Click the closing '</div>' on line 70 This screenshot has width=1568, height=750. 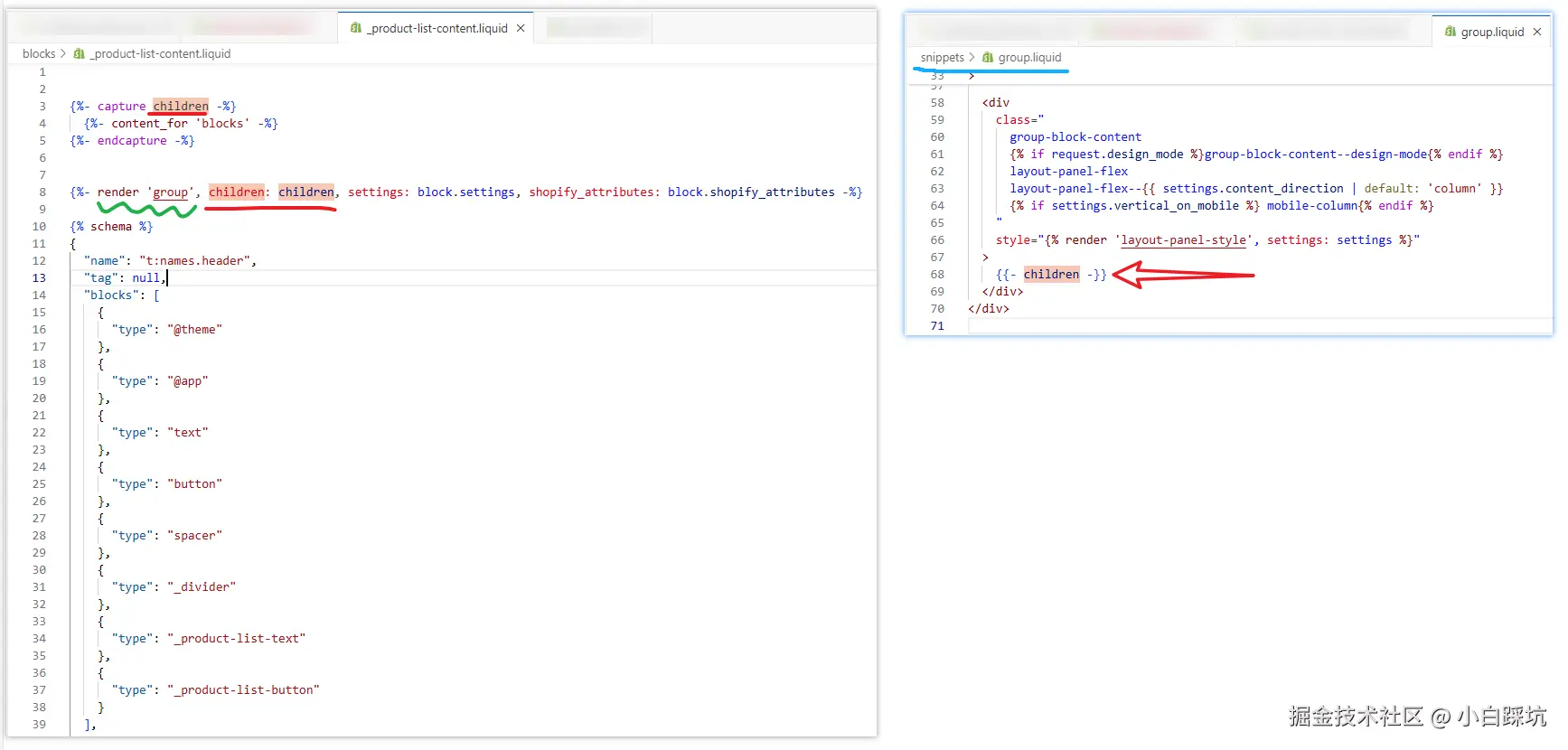click(989, 308)
